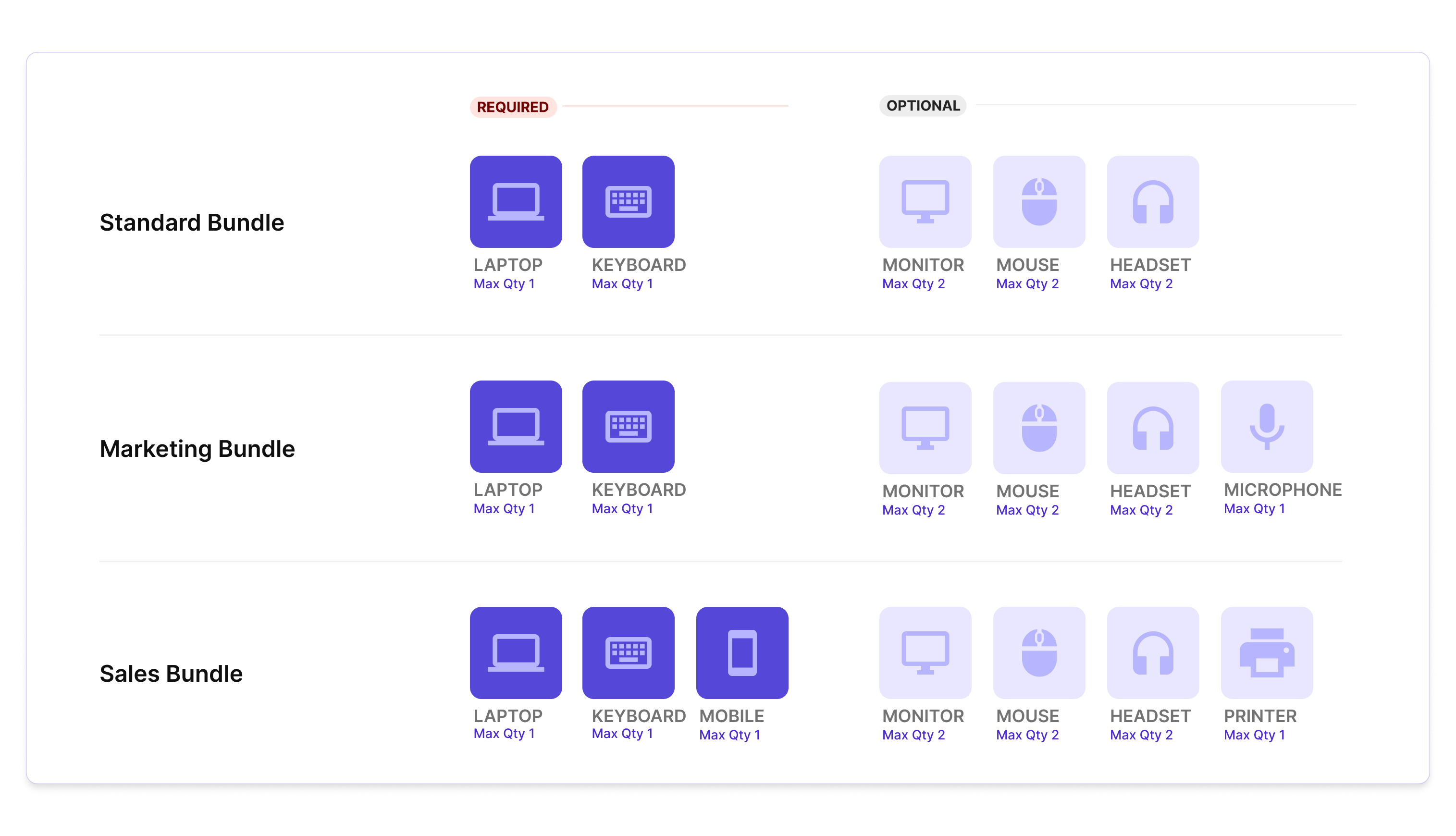Click the KEYBOARD label in Standard Bundle
Screen dimensions: 1456x836
point(639,265)
